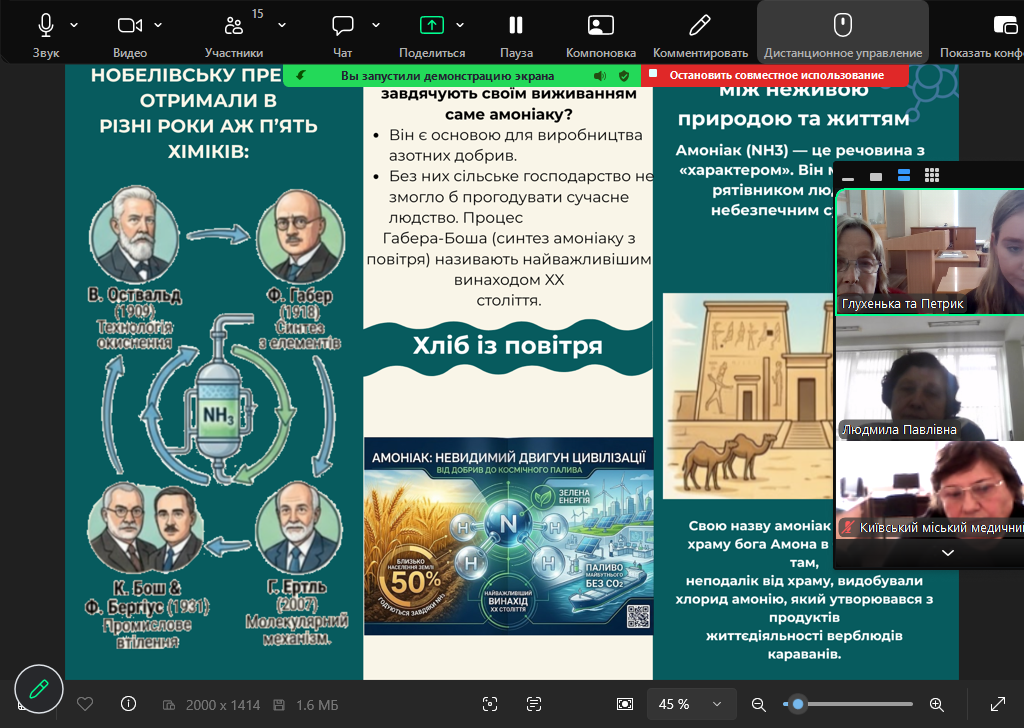Click the visual search scan icon
This screenshot has height=728, width=1024.
pyautogui.click(x=490, y=704)
